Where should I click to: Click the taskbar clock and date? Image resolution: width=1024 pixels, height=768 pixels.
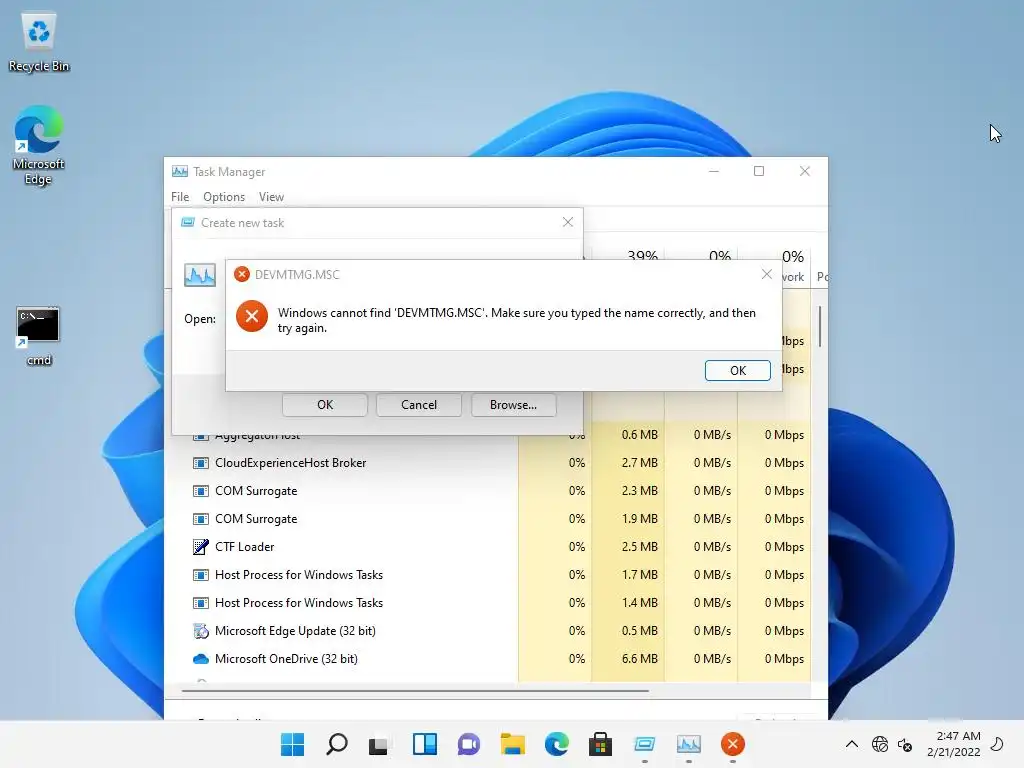pyautogui.click(x=953, y=744)
